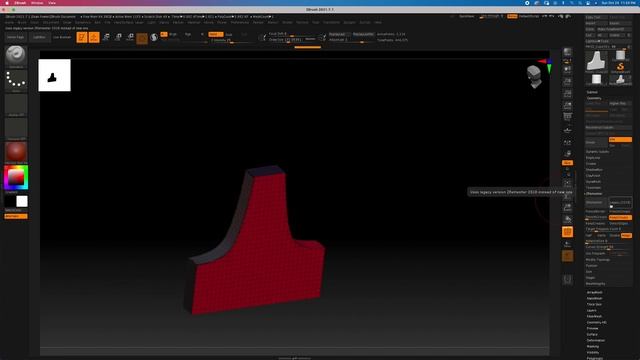Toggle the Zadd button
Screen dimensions: 640x360
(x=216, y=34)
